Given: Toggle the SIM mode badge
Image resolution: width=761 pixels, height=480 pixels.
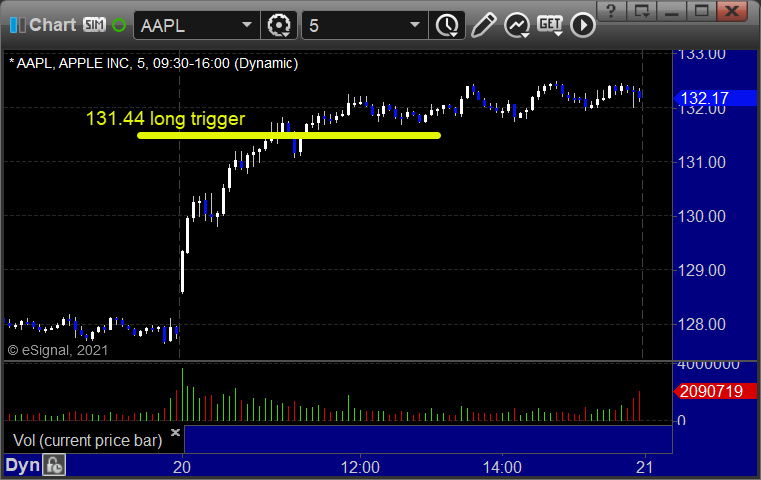Looking at the screenshot, I should pyautogui.click(x=94, y=24).
